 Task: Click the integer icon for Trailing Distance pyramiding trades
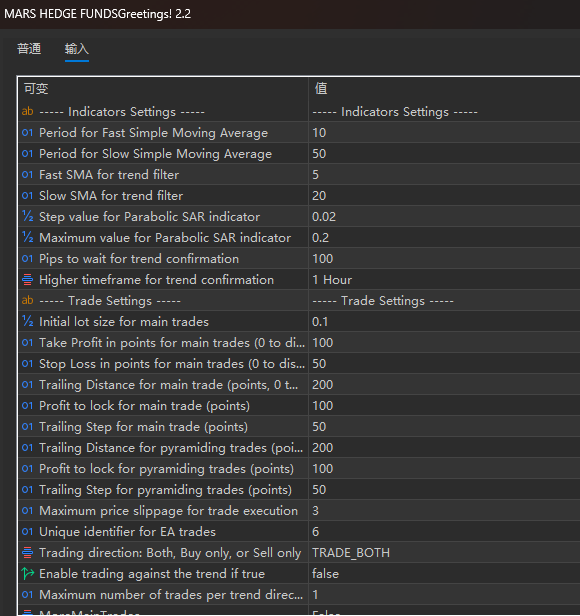(x=28, y=448)
